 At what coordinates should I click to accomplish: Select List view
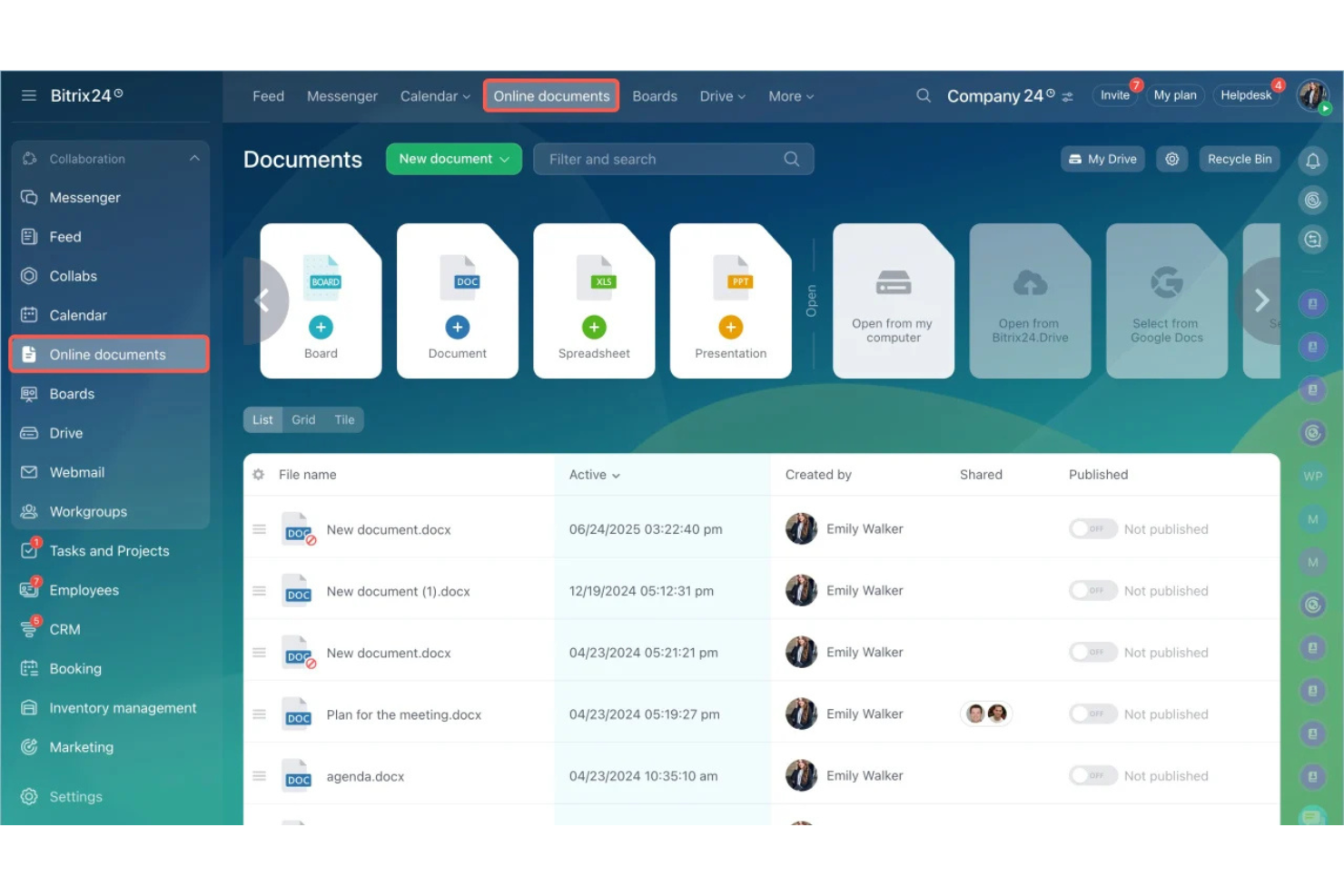pos(262,419)
